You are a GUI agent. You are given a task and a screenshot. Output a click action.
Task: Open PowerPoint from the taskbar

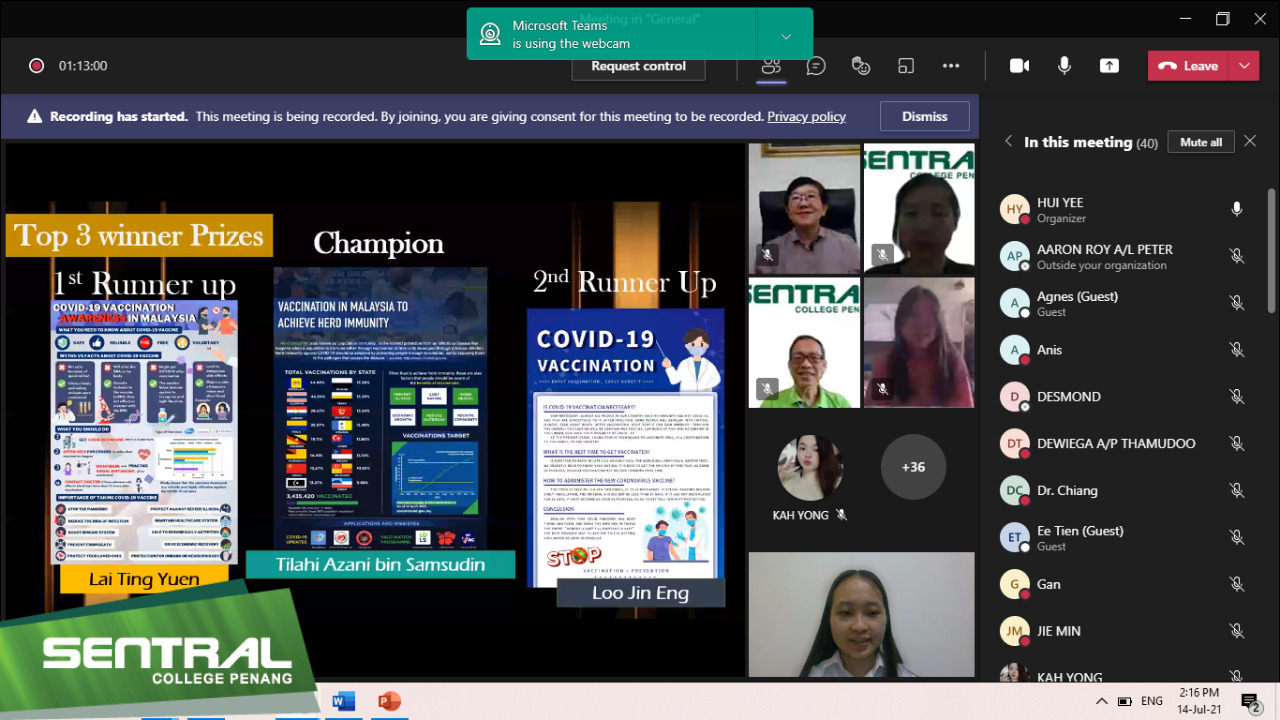pyautogui.click(x=389, y=702)
